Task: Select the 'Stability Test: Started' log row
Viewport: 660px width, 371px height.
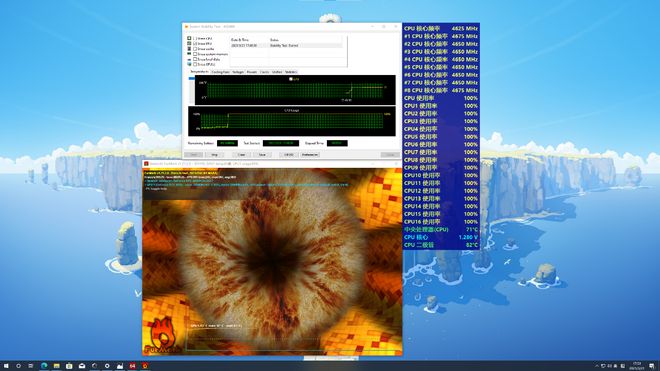Action: pos(286,45)
